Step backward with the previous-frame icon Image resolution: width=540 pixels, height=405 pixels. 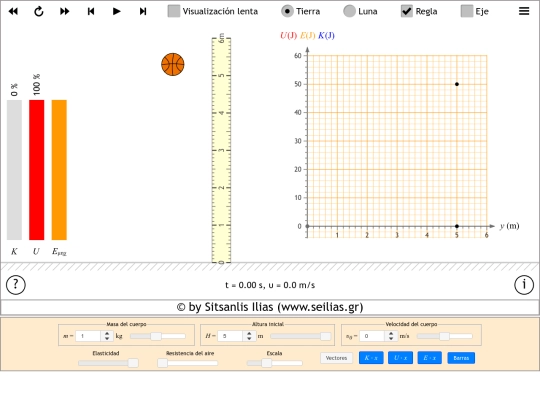[91, 11]
